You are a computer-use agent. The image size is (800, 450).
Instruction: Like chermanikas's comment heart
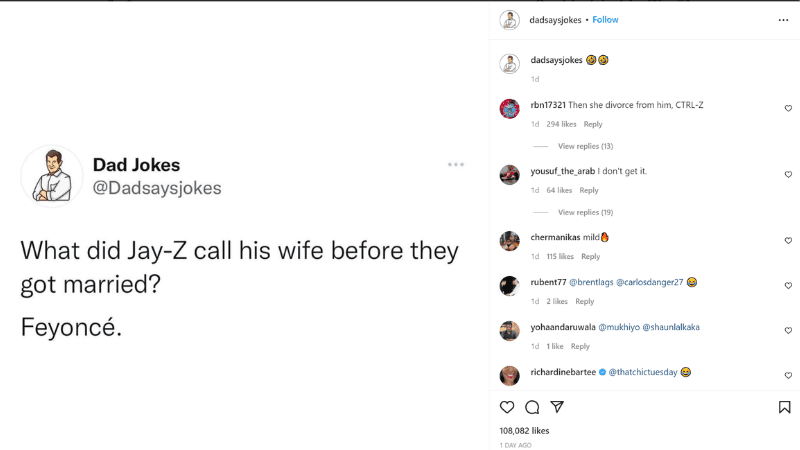pyautogui.click(x=788, y=241)
